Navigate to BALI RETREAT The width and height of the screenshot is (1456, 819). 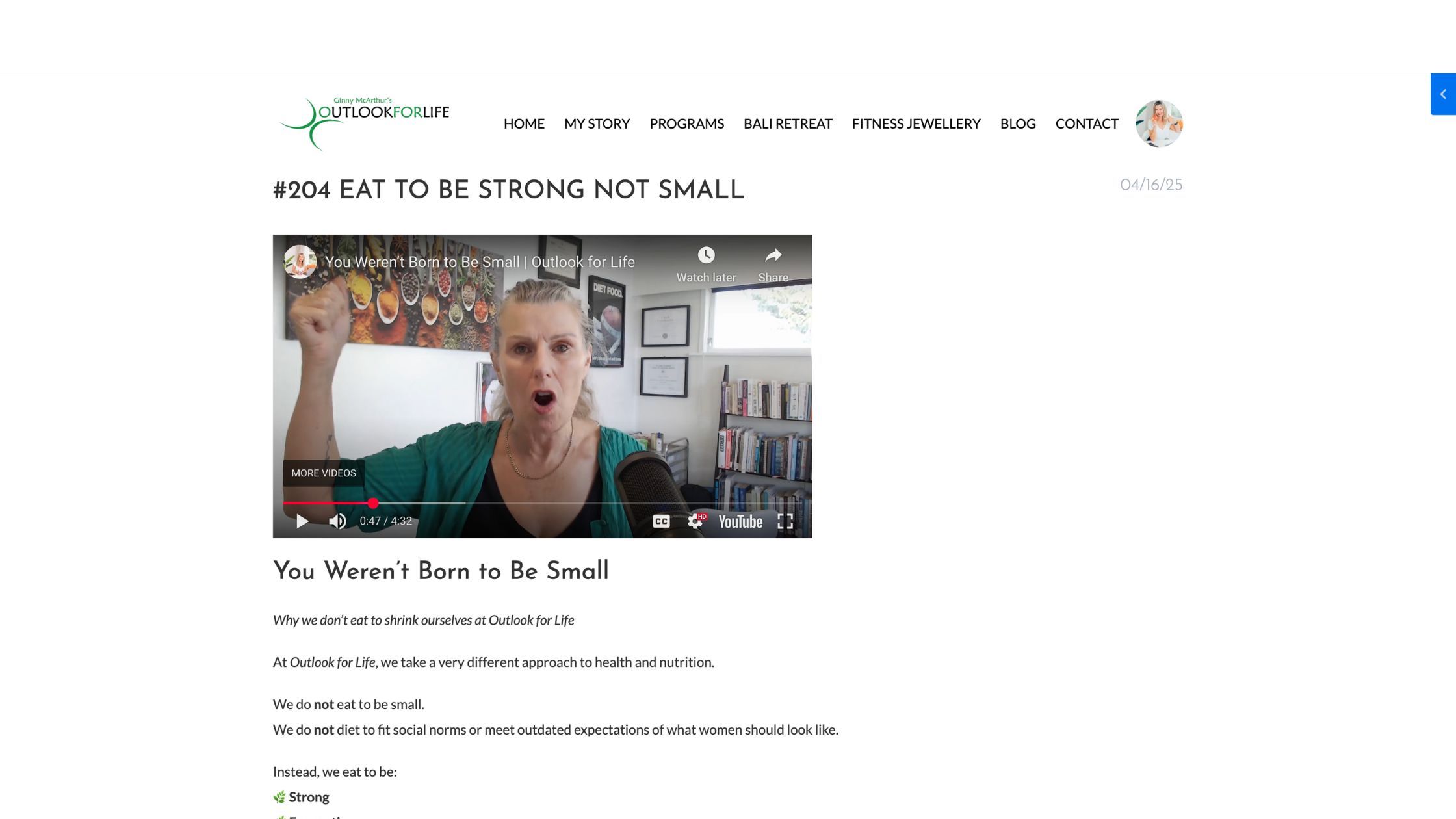(x=788, y=123)
